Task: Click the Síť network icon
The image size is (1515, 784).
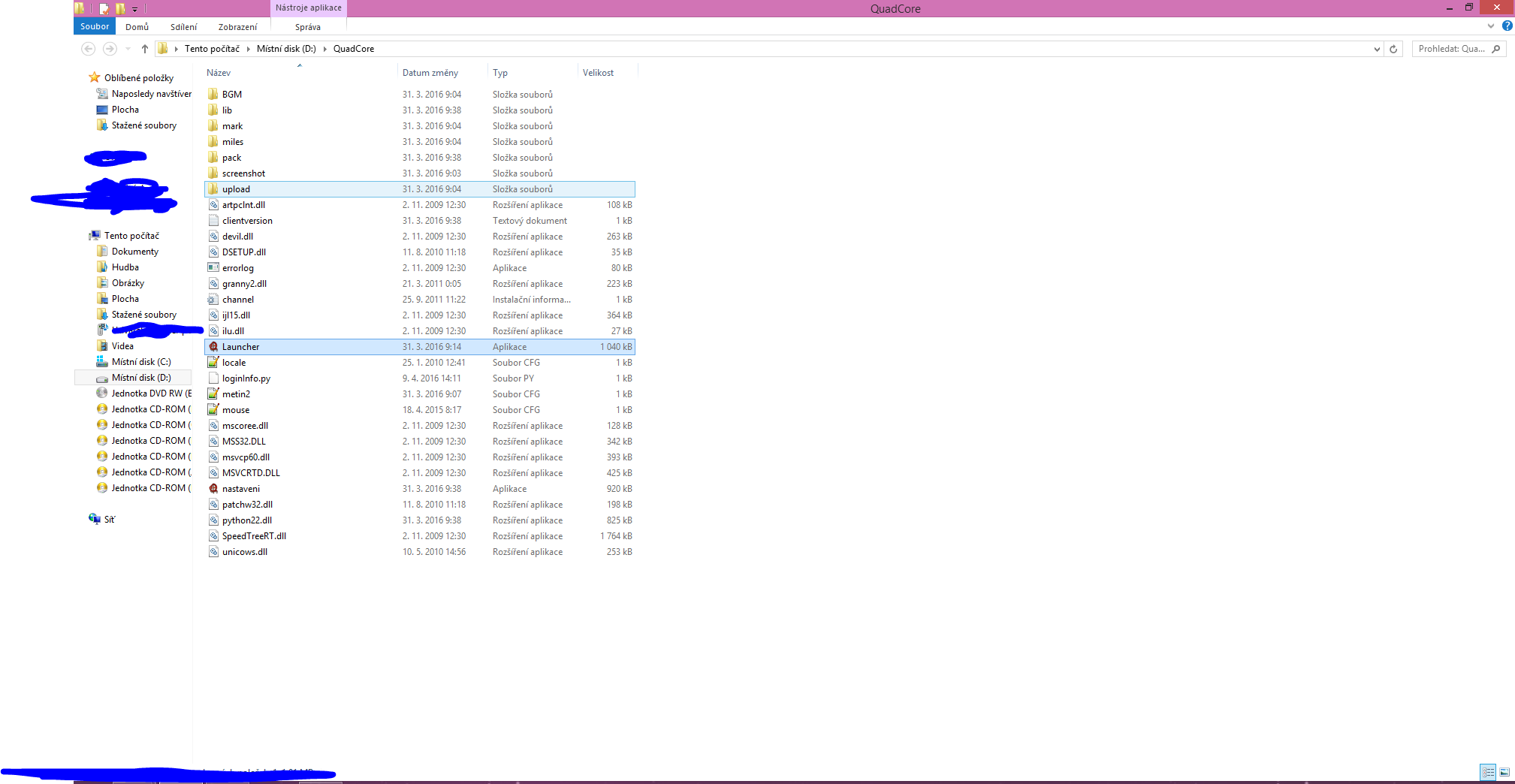Action: [x=95, y=519]
